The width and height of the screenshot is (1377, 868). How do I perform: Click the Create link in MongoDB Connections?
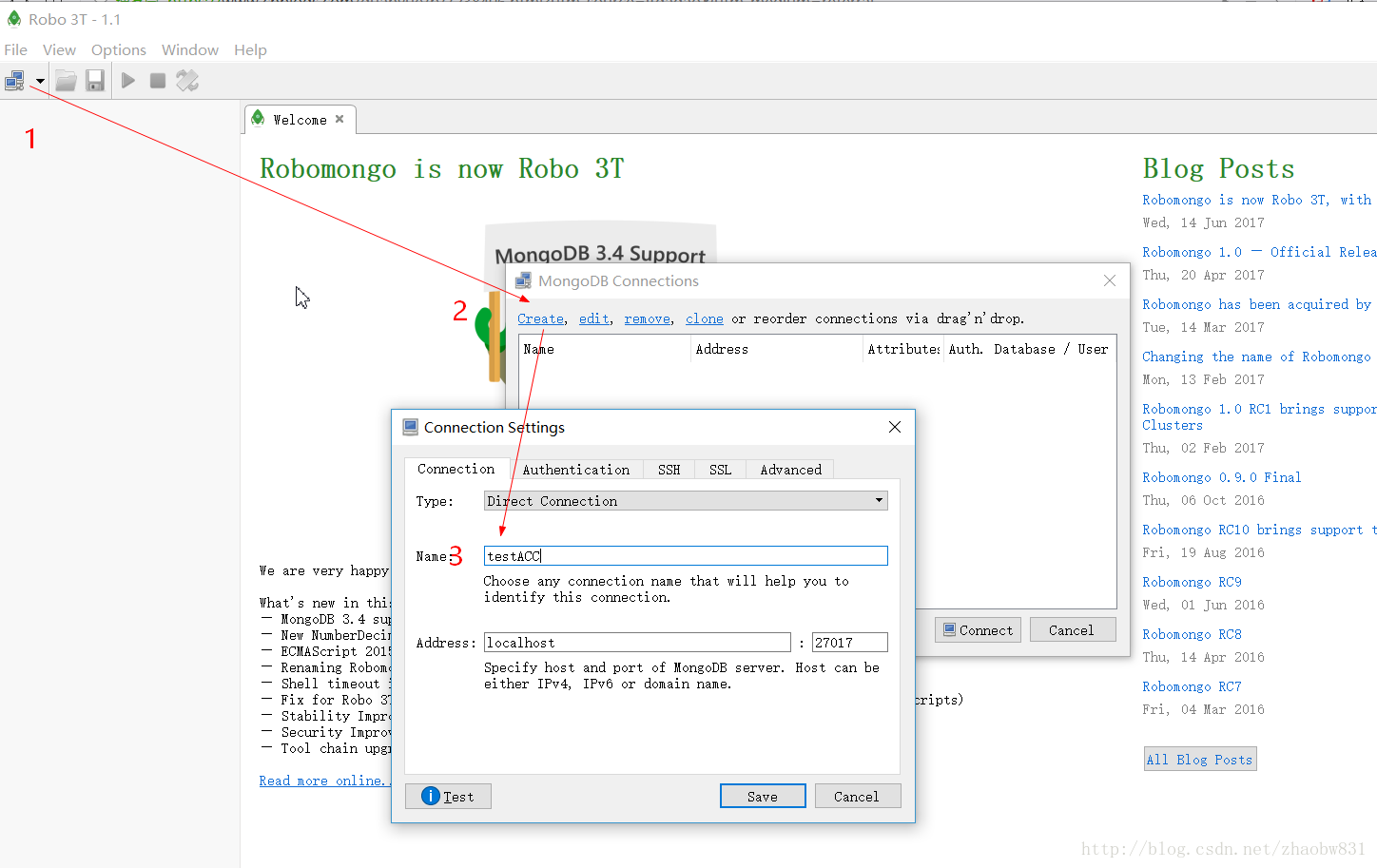[x=541, y=318]
